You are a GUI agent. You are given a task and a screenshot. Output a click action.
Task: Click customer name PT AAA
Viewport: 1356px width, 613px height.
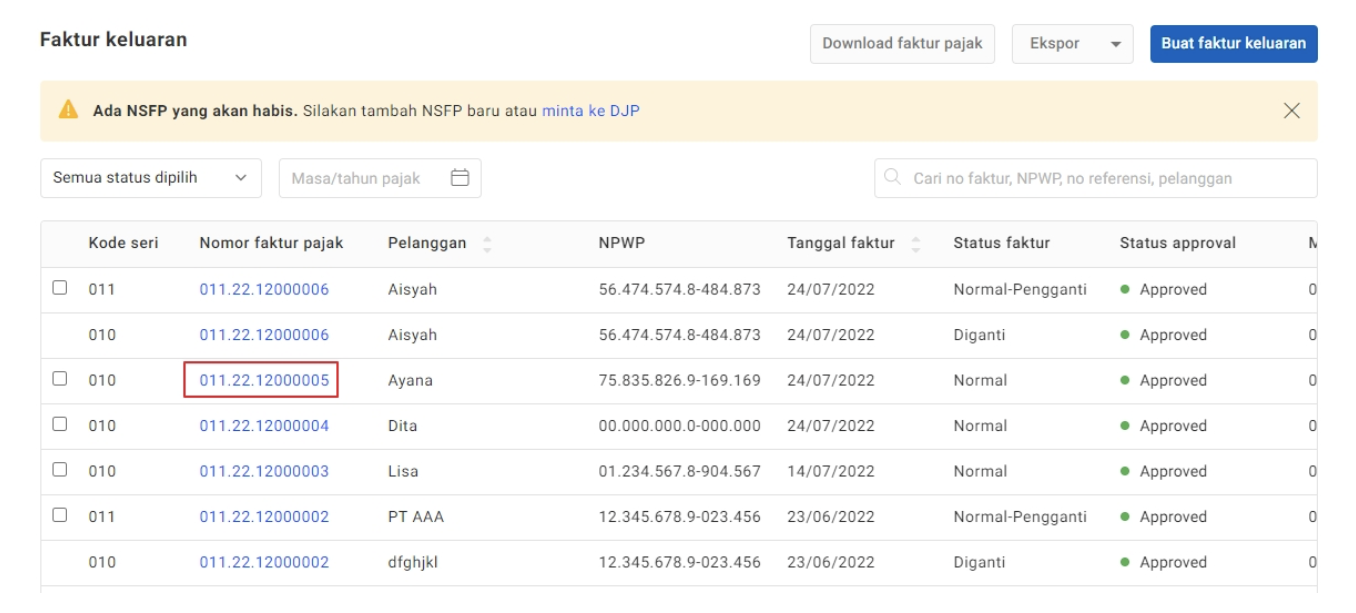tap(416, 517)
